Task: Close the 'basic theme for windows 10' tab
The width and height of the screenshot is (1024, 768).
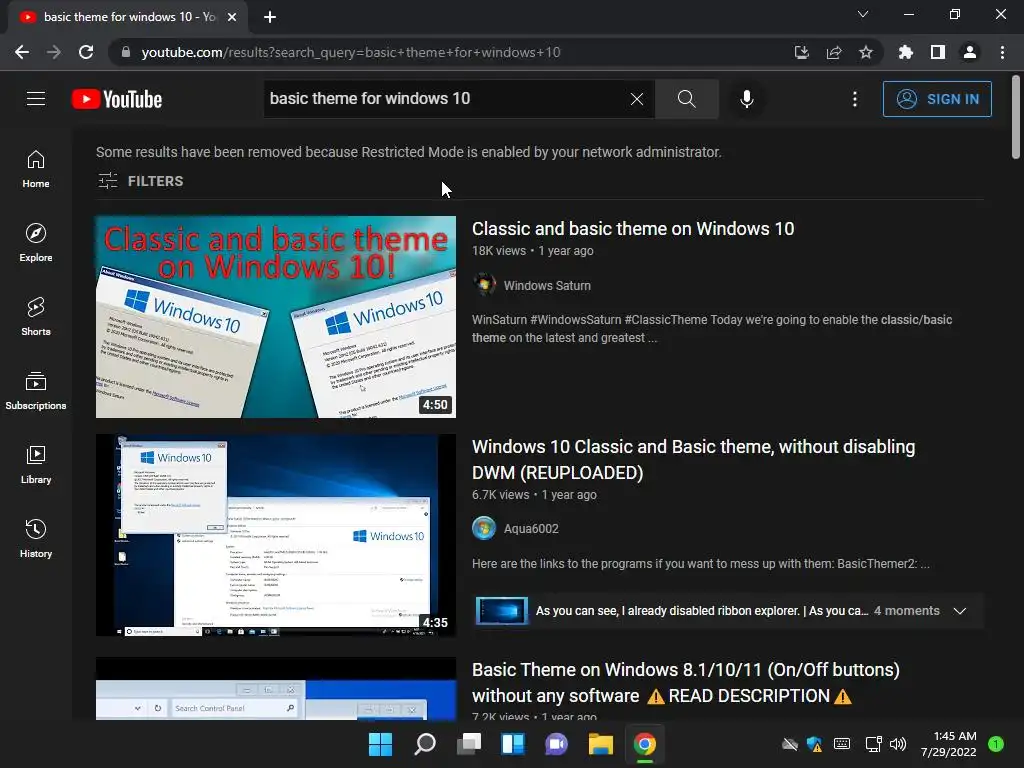Action: coord(232,17)
